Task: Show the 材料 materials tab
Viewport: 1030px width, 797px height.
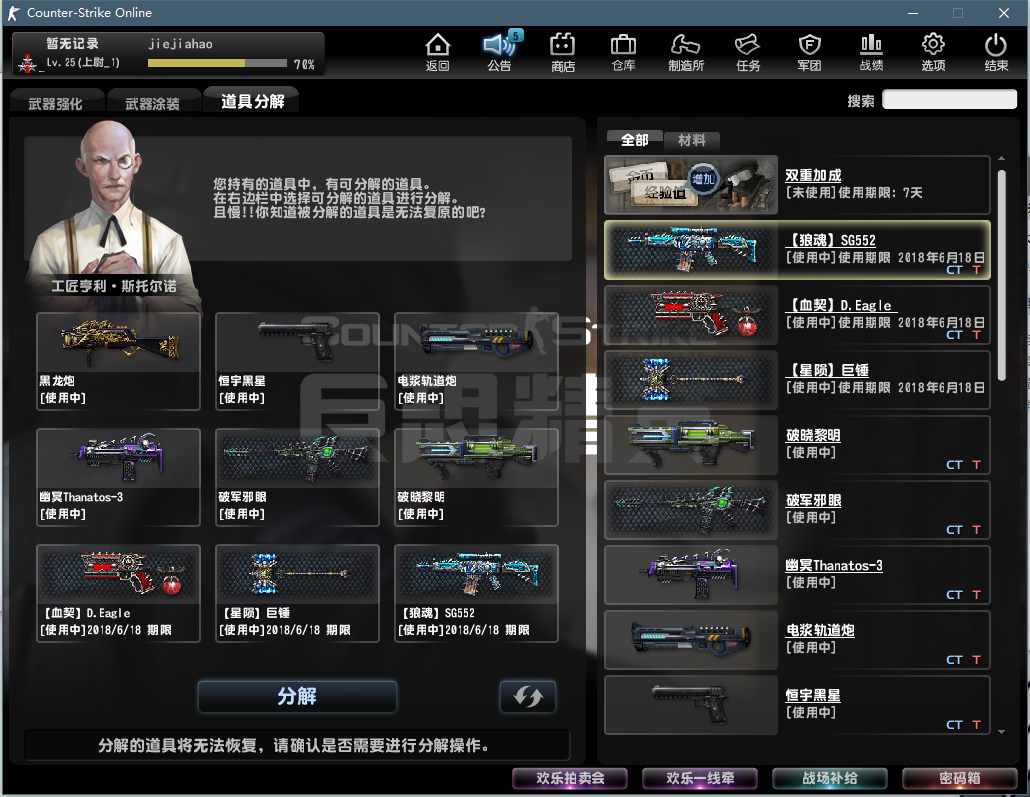Action: (x=692, y=140)
